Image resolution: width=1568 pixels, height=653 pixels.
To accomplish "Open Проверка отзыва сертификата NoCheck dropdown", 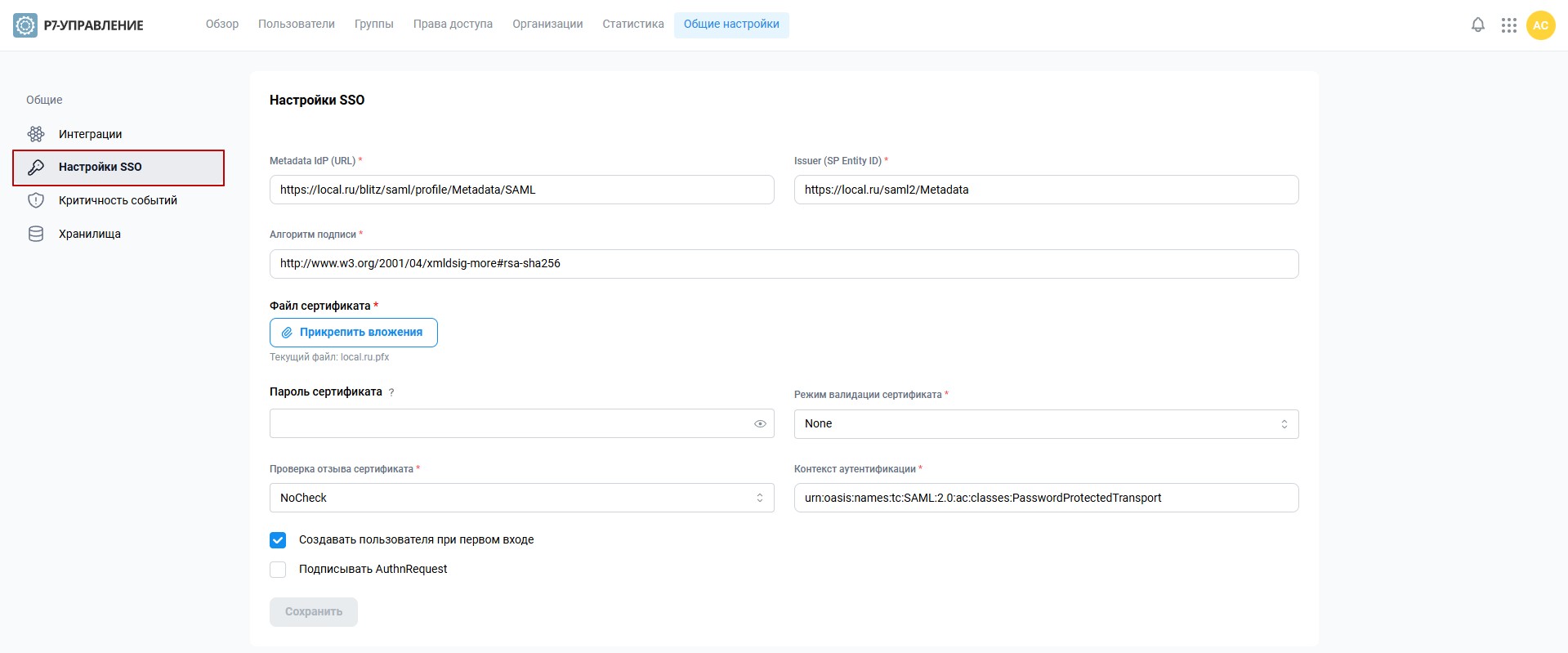I will tap(521, 498).
